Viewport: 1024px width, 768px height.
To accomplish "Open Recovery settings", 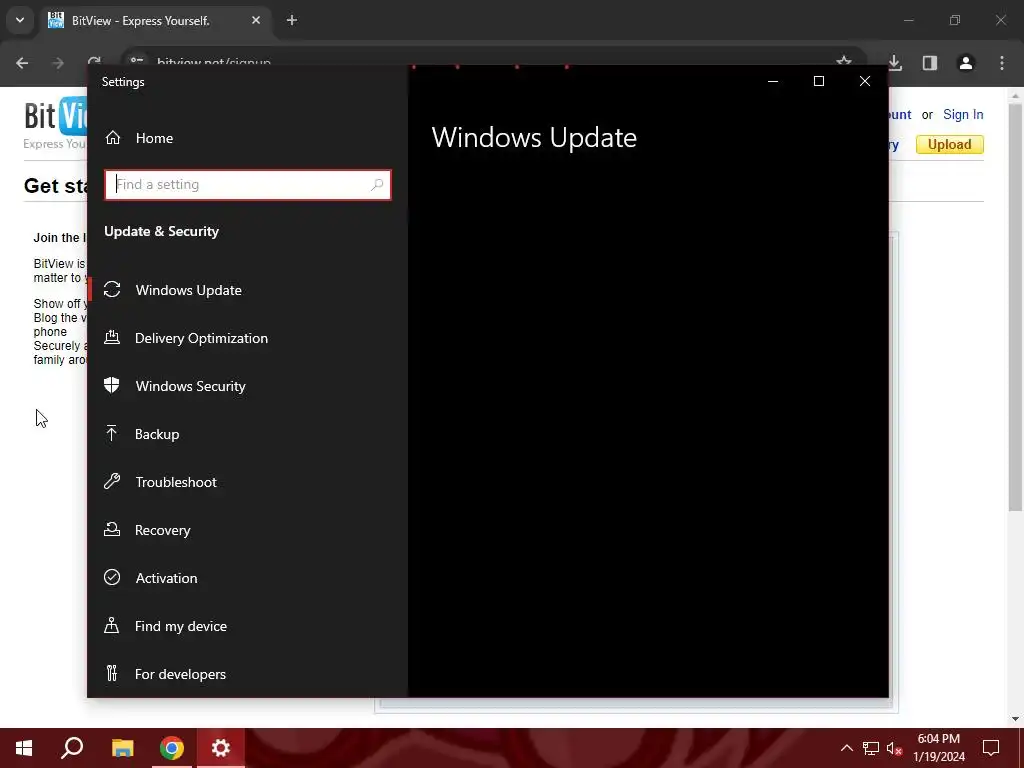I will tap(248, 530).
